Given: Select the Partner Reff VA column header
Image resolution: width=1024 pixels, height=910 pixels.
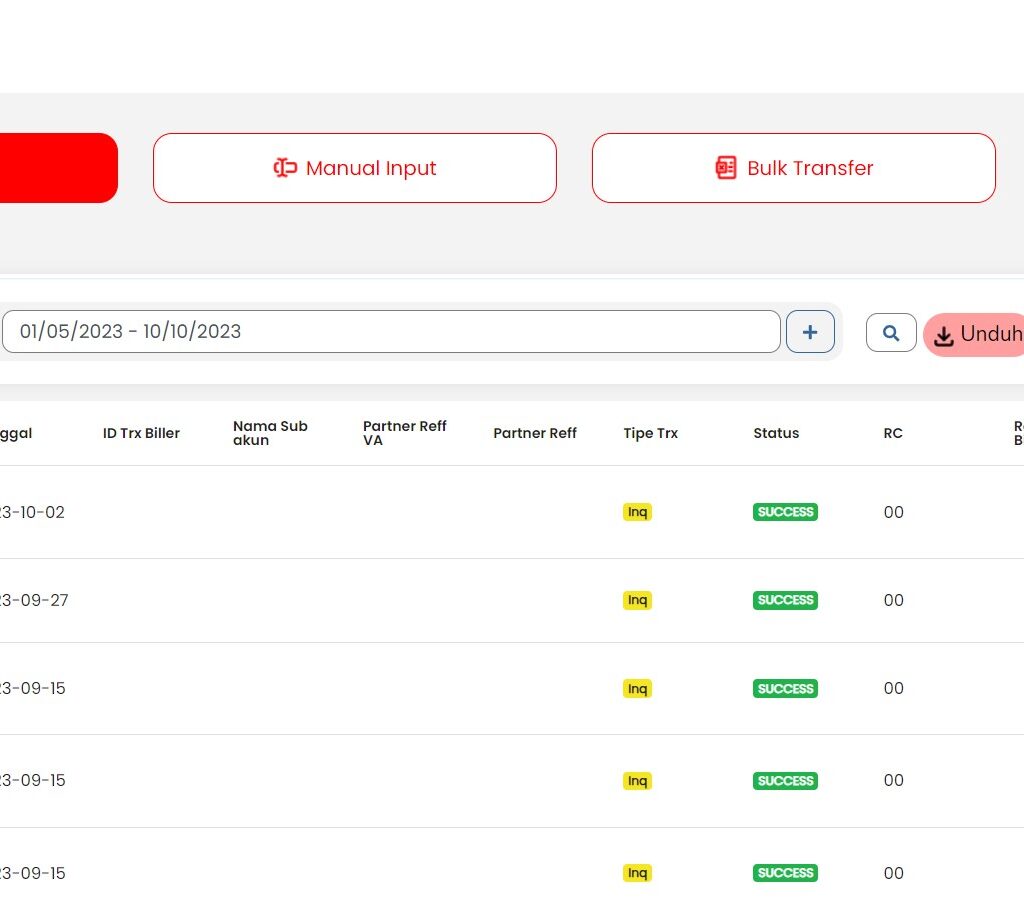Looking at the screenshot, I should [x=404, y=433].
